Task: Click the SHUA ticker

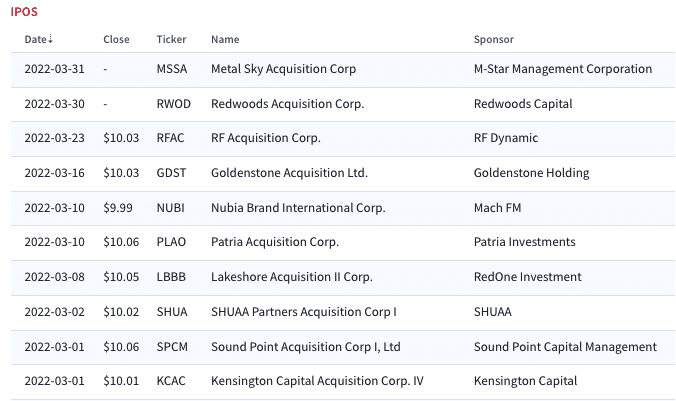Action: pos(172,312)
